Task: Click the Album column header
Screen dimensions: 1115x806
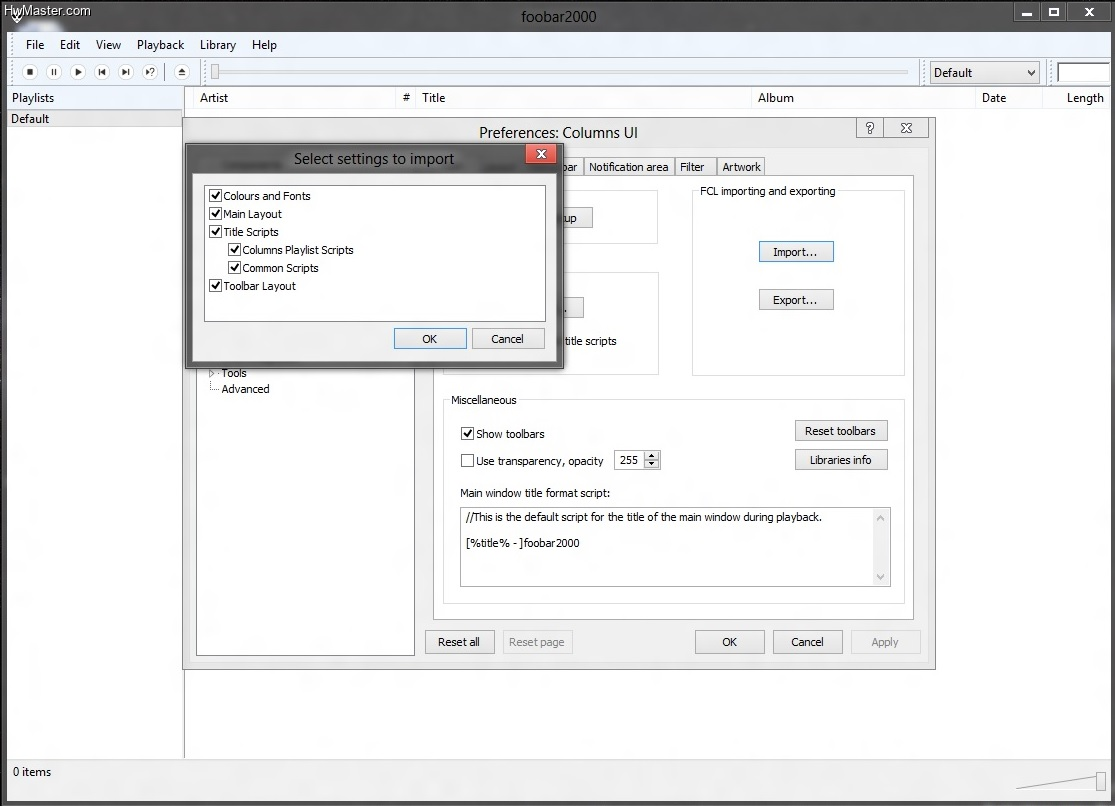Action: coord(863,98)
